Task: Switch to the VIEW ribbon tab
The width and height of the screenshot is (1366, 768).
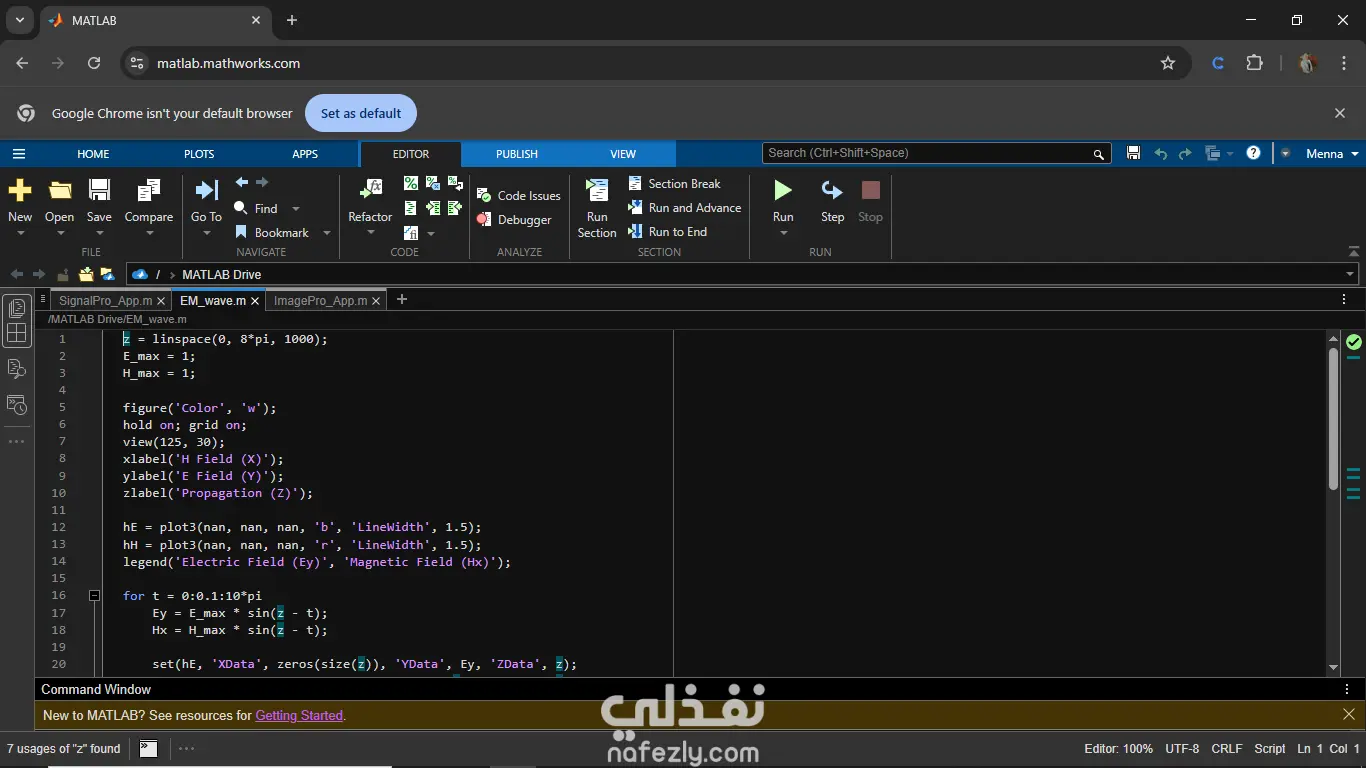Action: click(623, 154)
